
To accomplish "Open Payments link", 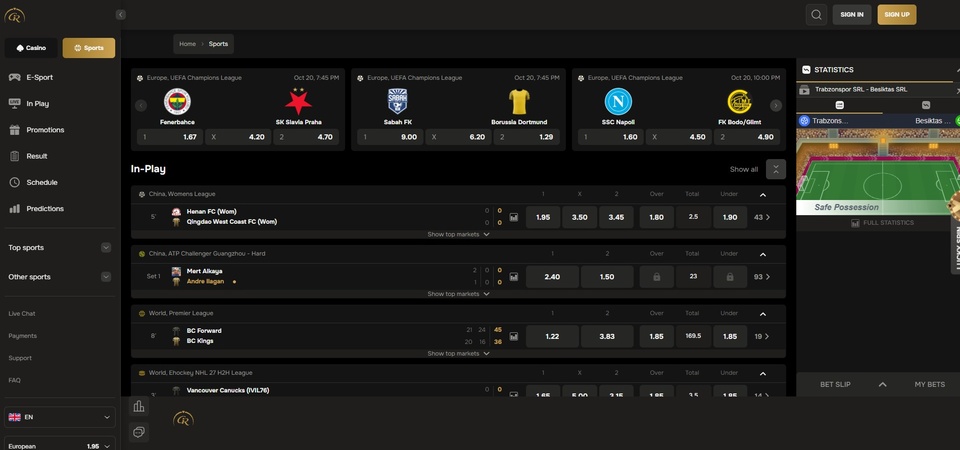I will point(23,336).
